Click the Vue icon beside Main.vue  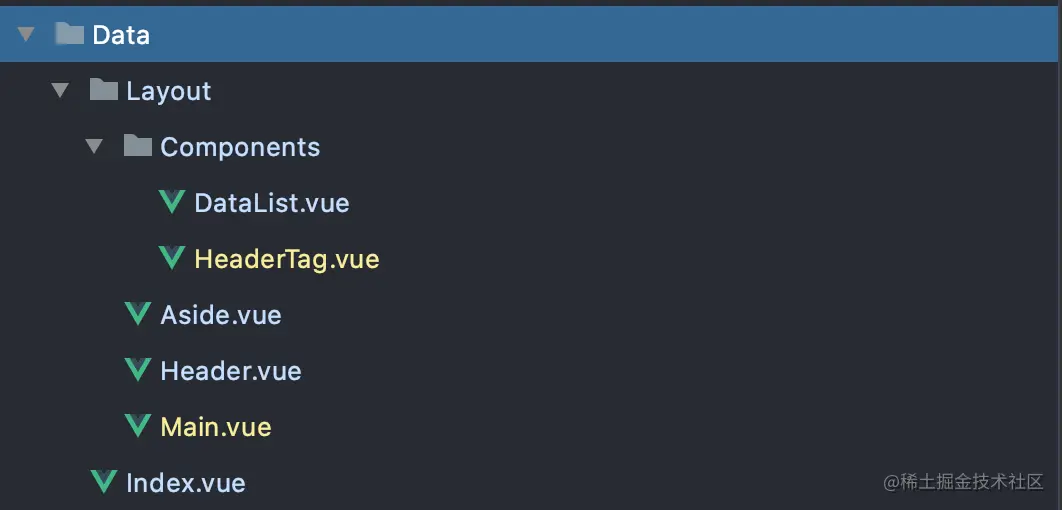[138, 426]
